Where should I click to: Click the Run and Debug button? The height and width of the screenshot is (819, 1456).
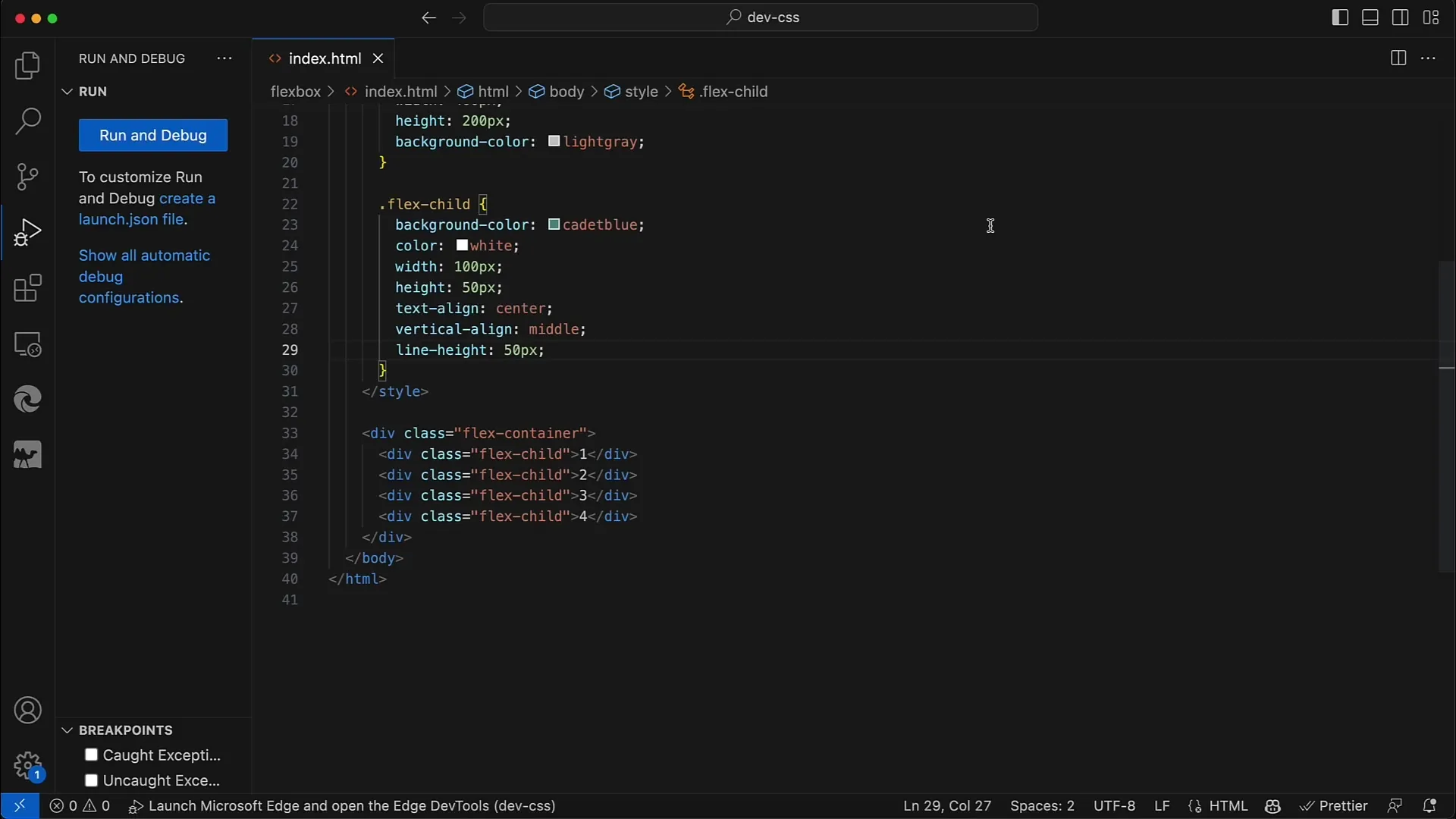point(153,135)
